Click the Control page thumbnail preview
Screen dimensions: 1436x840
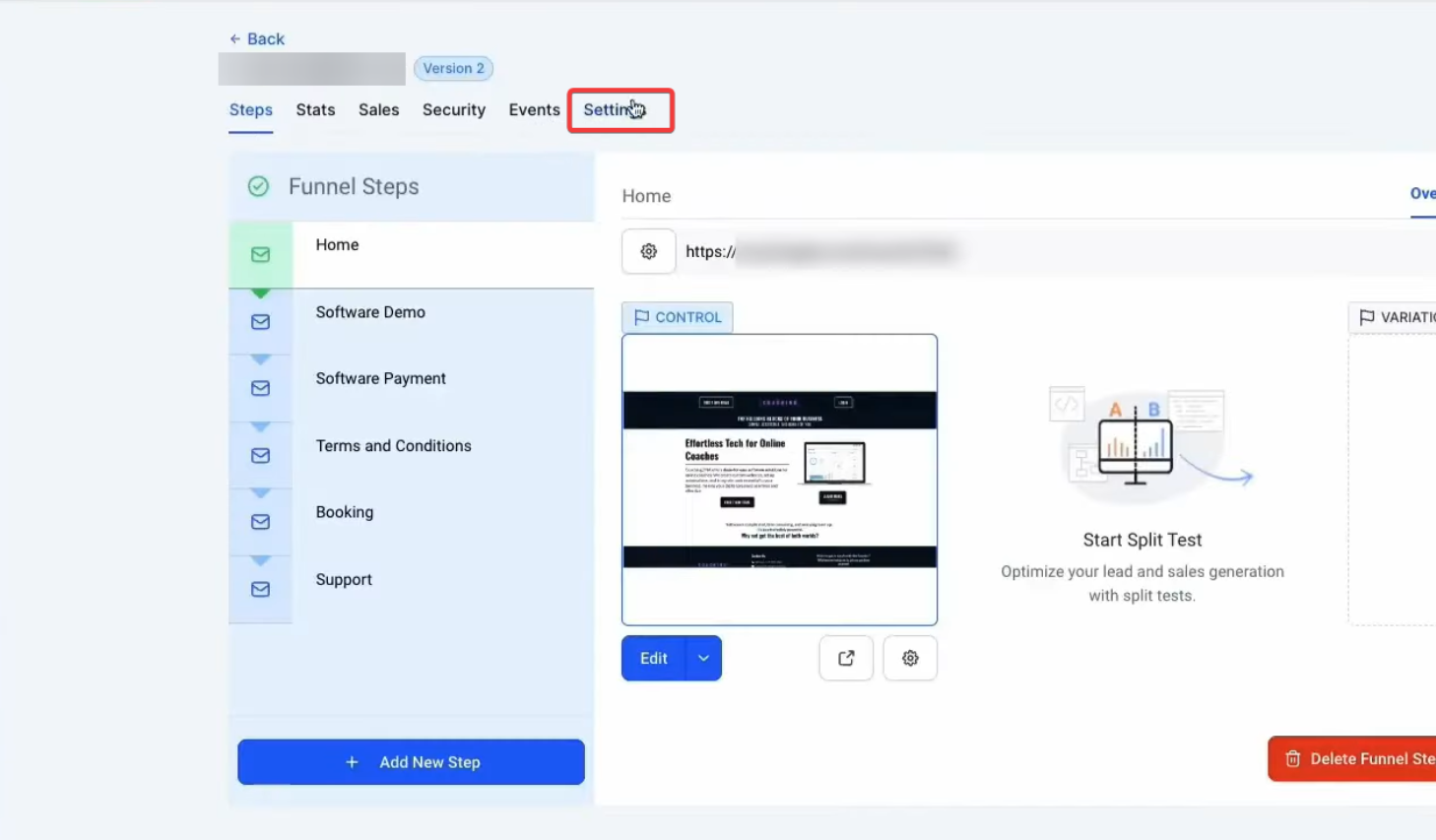(x=779, y=480)
